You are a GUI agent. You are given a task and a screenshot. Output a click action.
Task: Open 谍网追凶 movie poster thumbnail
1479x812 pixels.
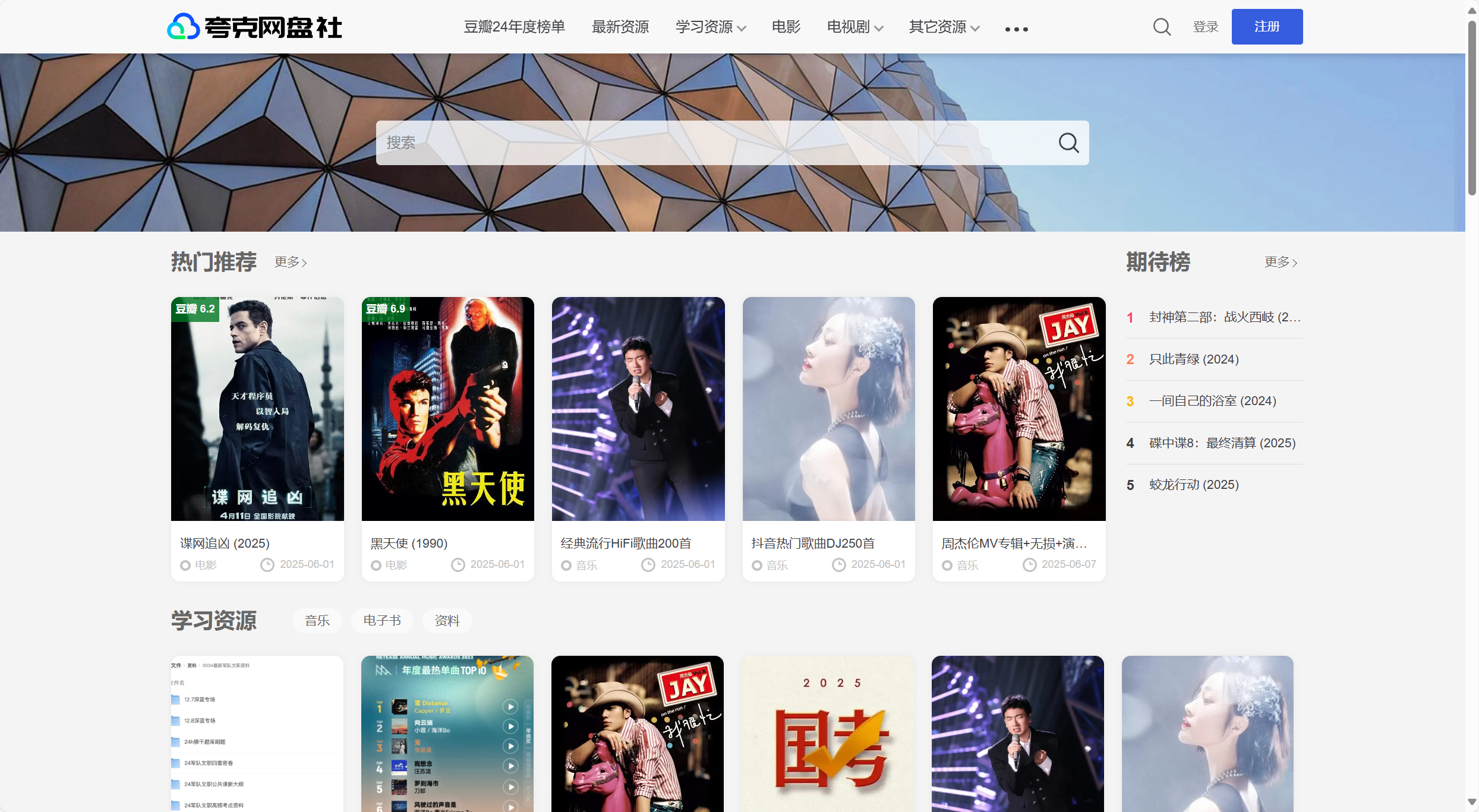pyautogui.click(x=257, y=409)
